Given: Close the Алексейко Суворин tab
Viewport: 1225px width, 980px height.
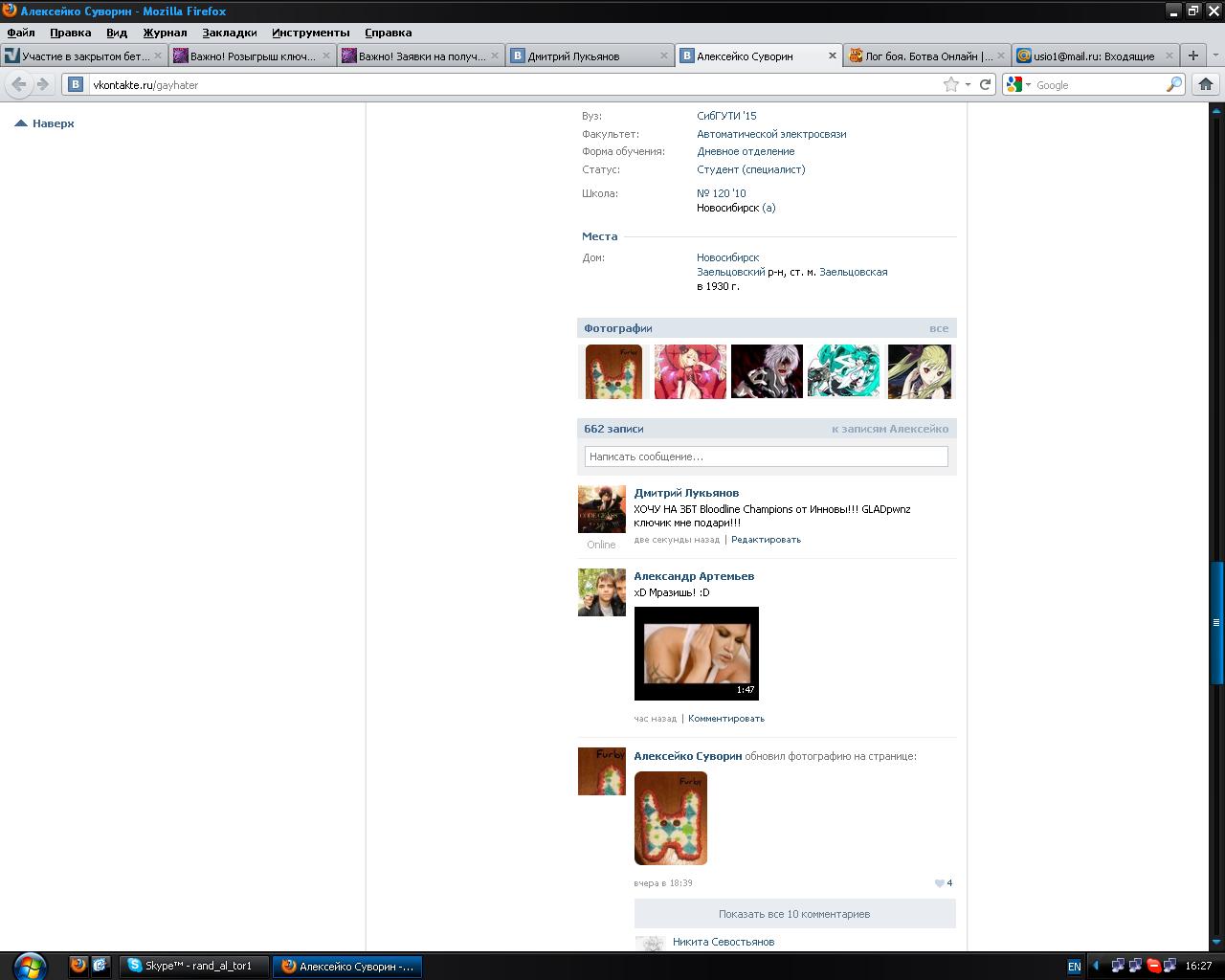Looking at the screenshot, I should pyautogui.click(x=832, y=56).
